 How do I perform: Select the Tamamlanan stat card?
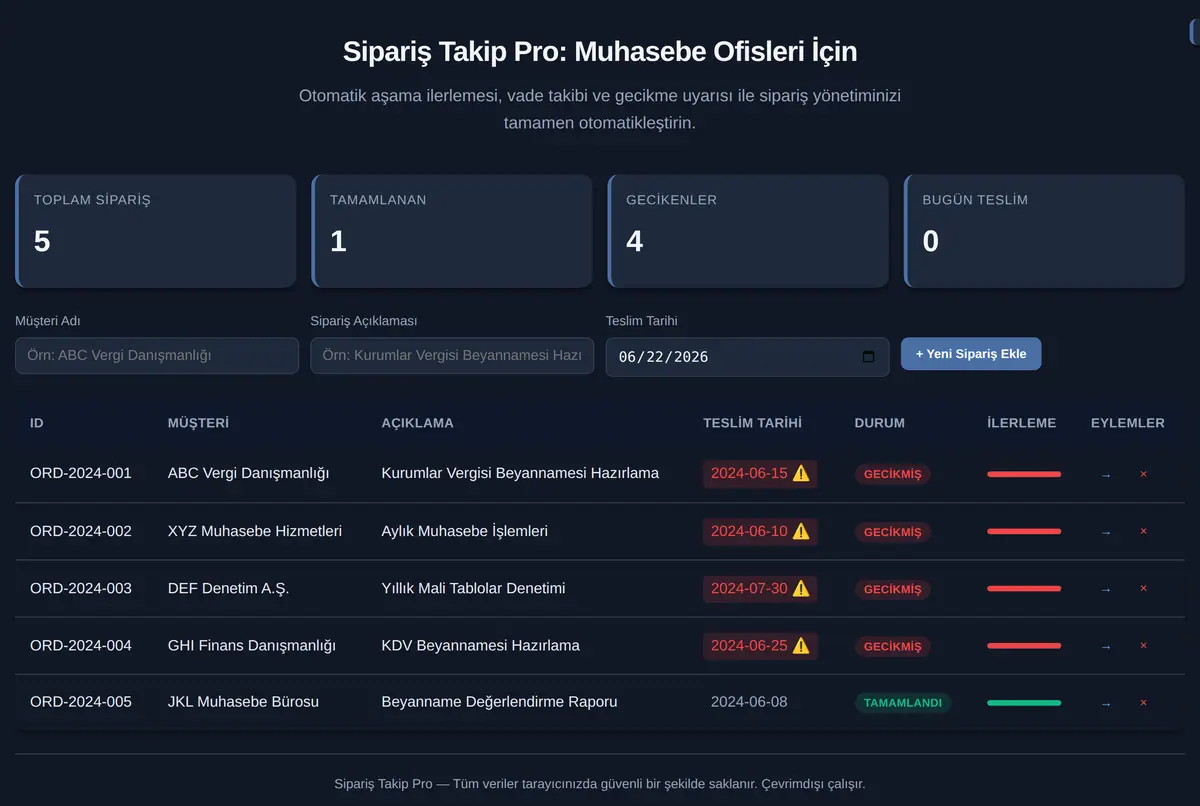click(452, 231)
